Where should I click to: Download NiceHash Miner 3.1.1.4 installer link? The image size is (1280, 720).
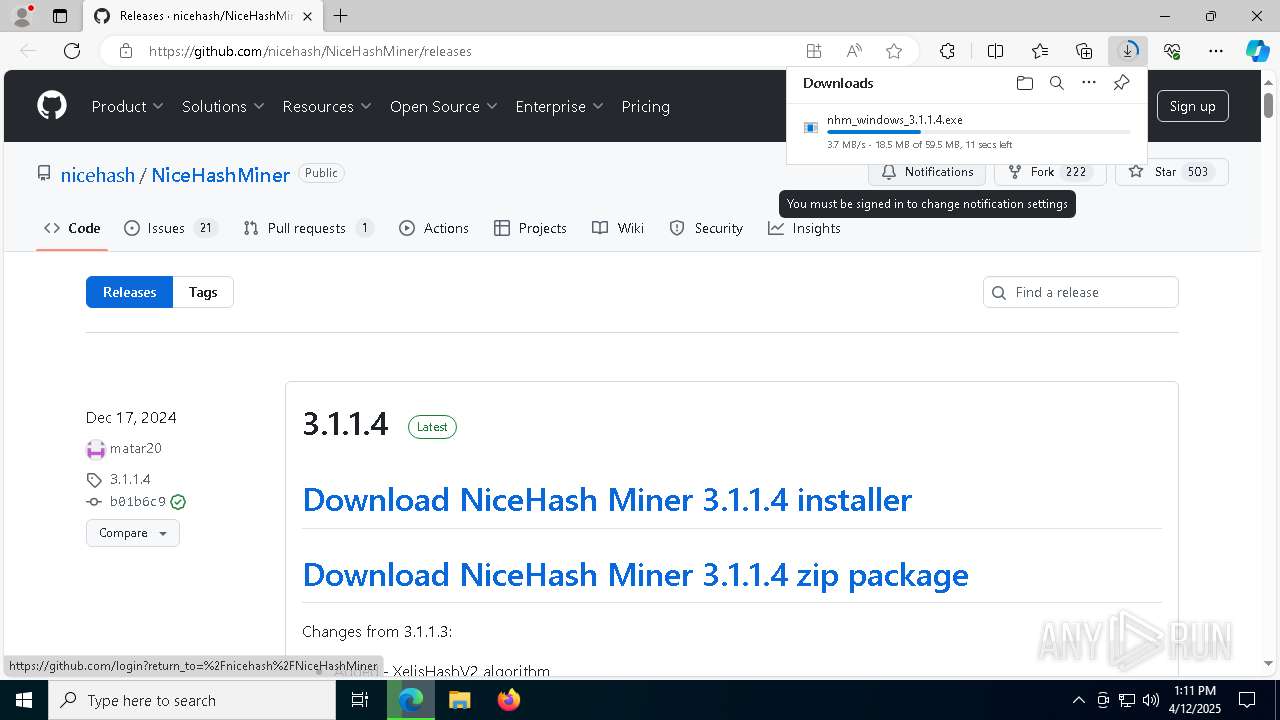pyautogui.click(x=607, y=499)
